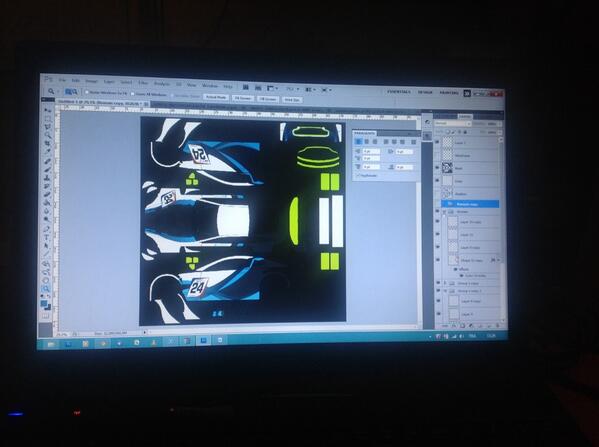The image size is (599, 447).
Task: Click the foreground color swatch
Action: coord(44,303)
